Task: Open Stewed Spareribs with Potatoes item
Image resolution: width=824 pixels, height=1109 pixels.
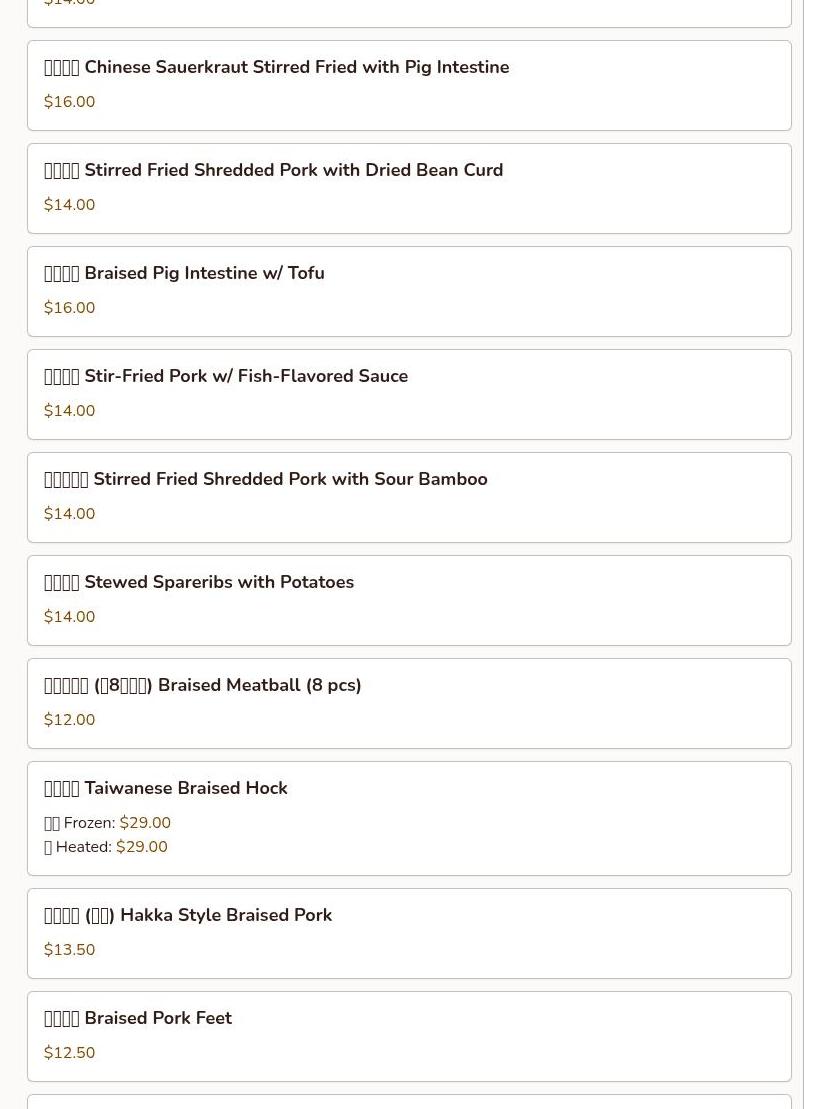Action: (409, 600)
